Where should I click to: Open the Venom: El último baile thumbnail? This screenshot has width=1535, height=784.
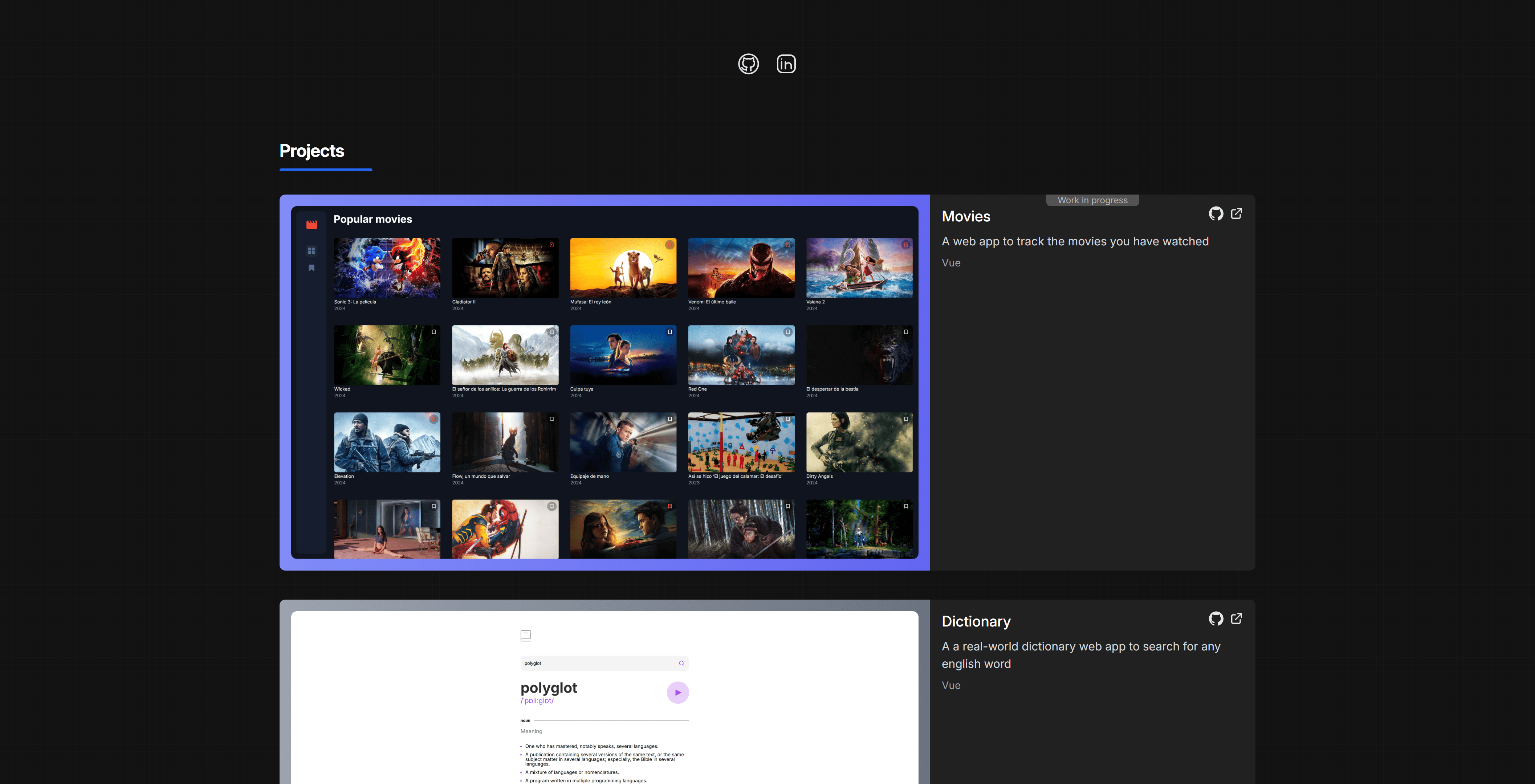tap(741, 268)
